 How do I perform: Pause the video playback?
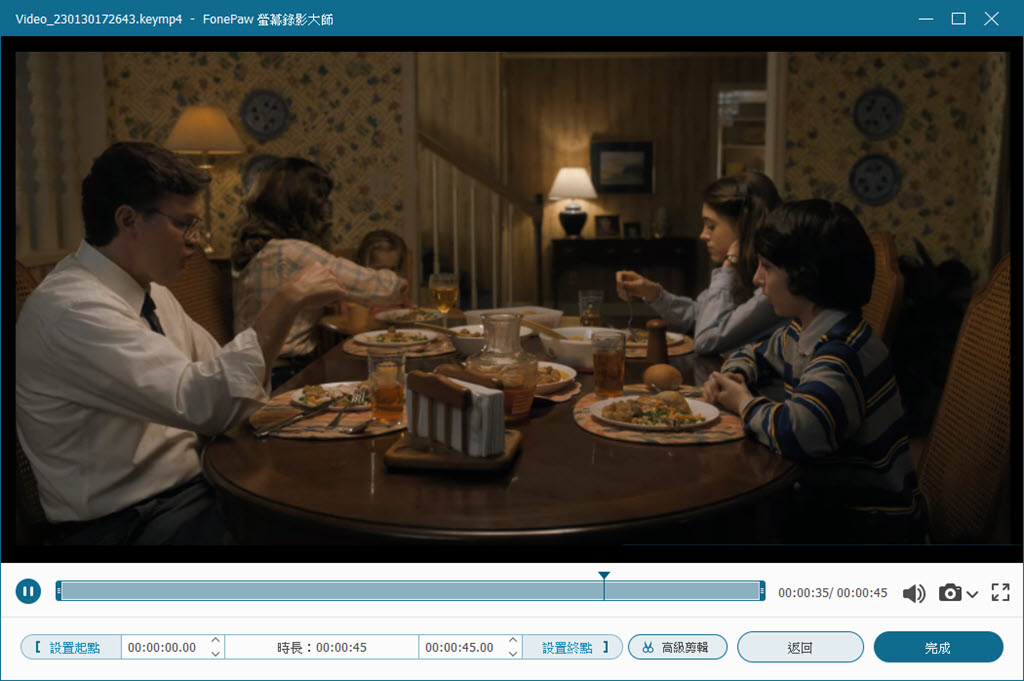(28, 592)
